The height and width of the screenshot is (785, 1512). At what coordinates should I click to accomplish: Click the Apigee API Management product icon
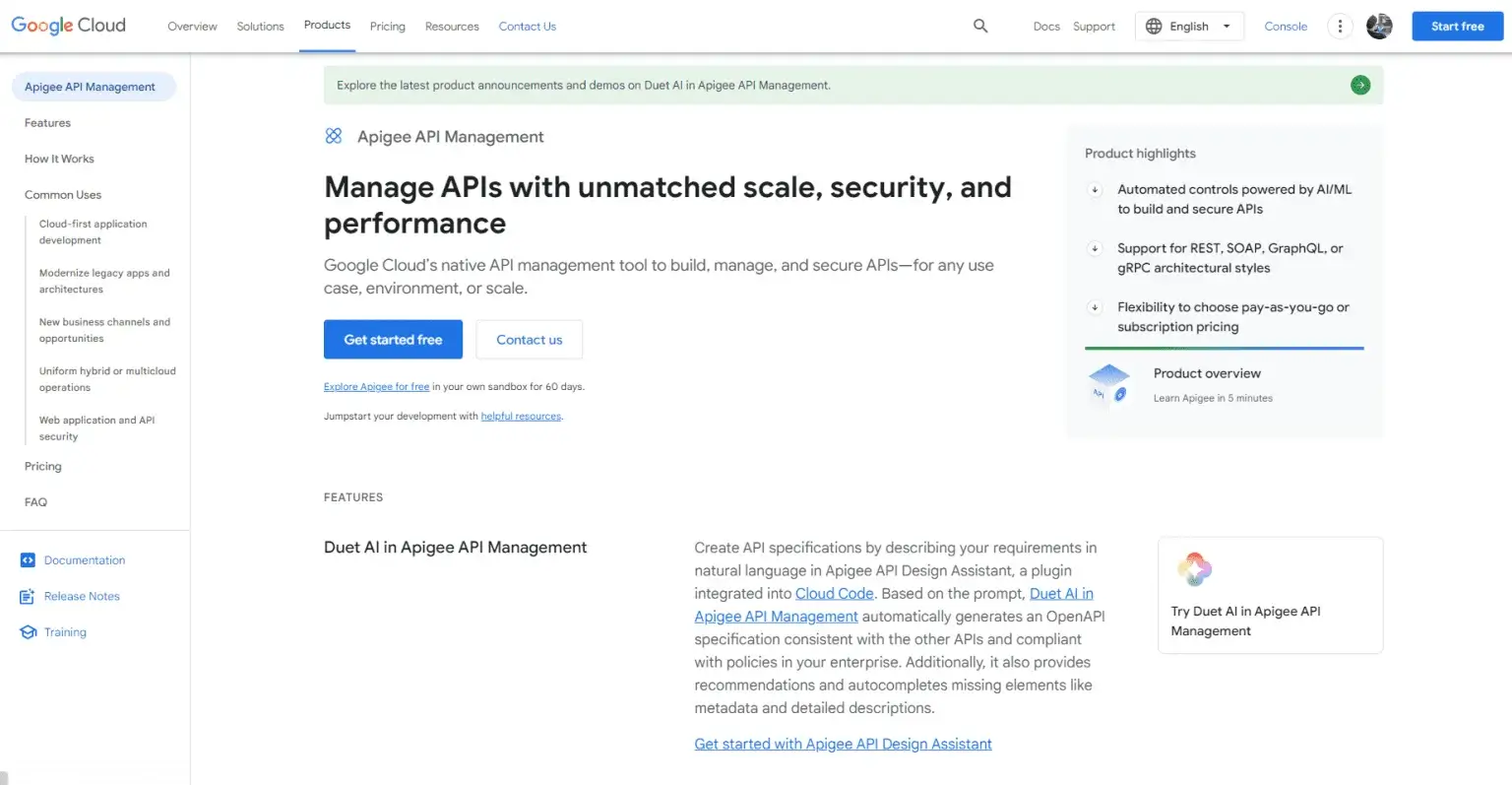333,136
